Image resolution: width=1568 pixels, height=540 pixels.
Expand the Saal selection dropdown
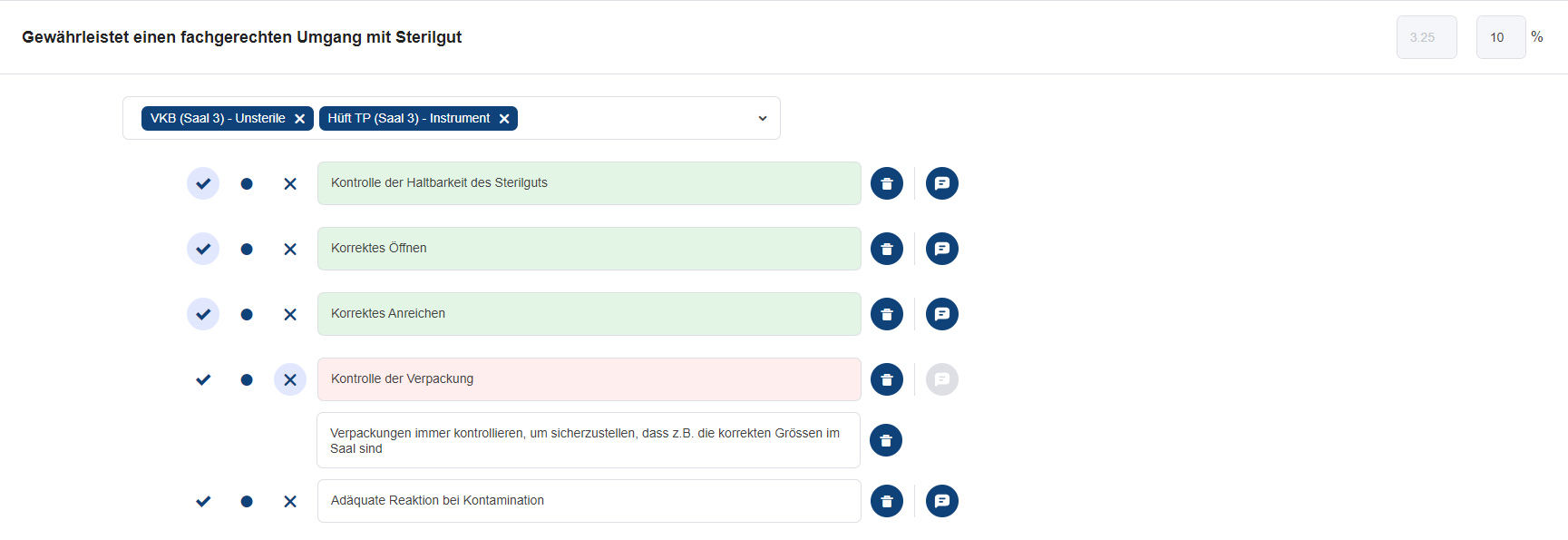pyautogui.click(x=763, y=118)
